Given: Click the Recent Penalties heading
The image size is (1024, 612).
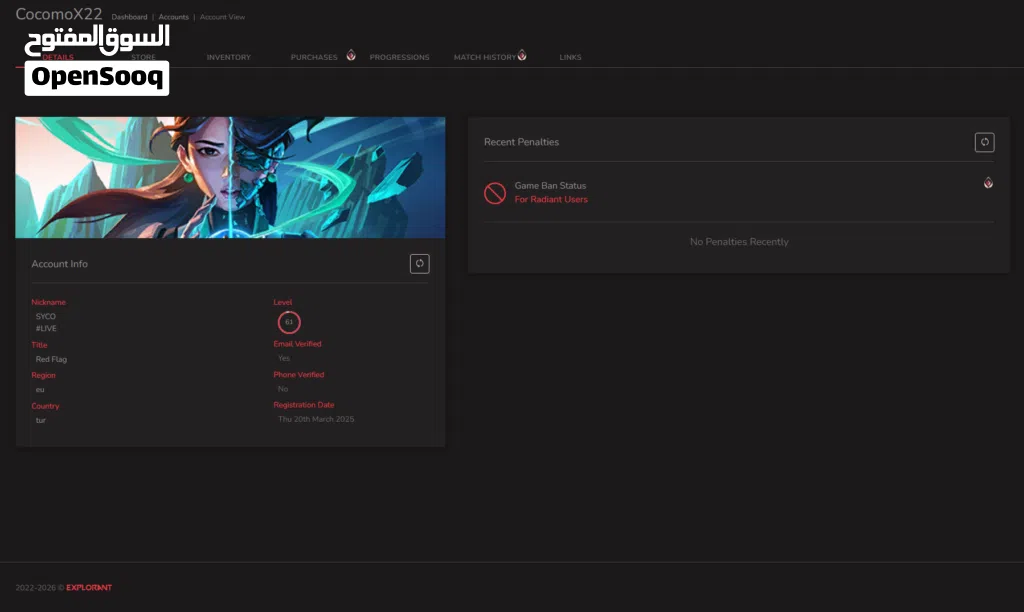Looking at the screenshot, I should coord(521,142).
